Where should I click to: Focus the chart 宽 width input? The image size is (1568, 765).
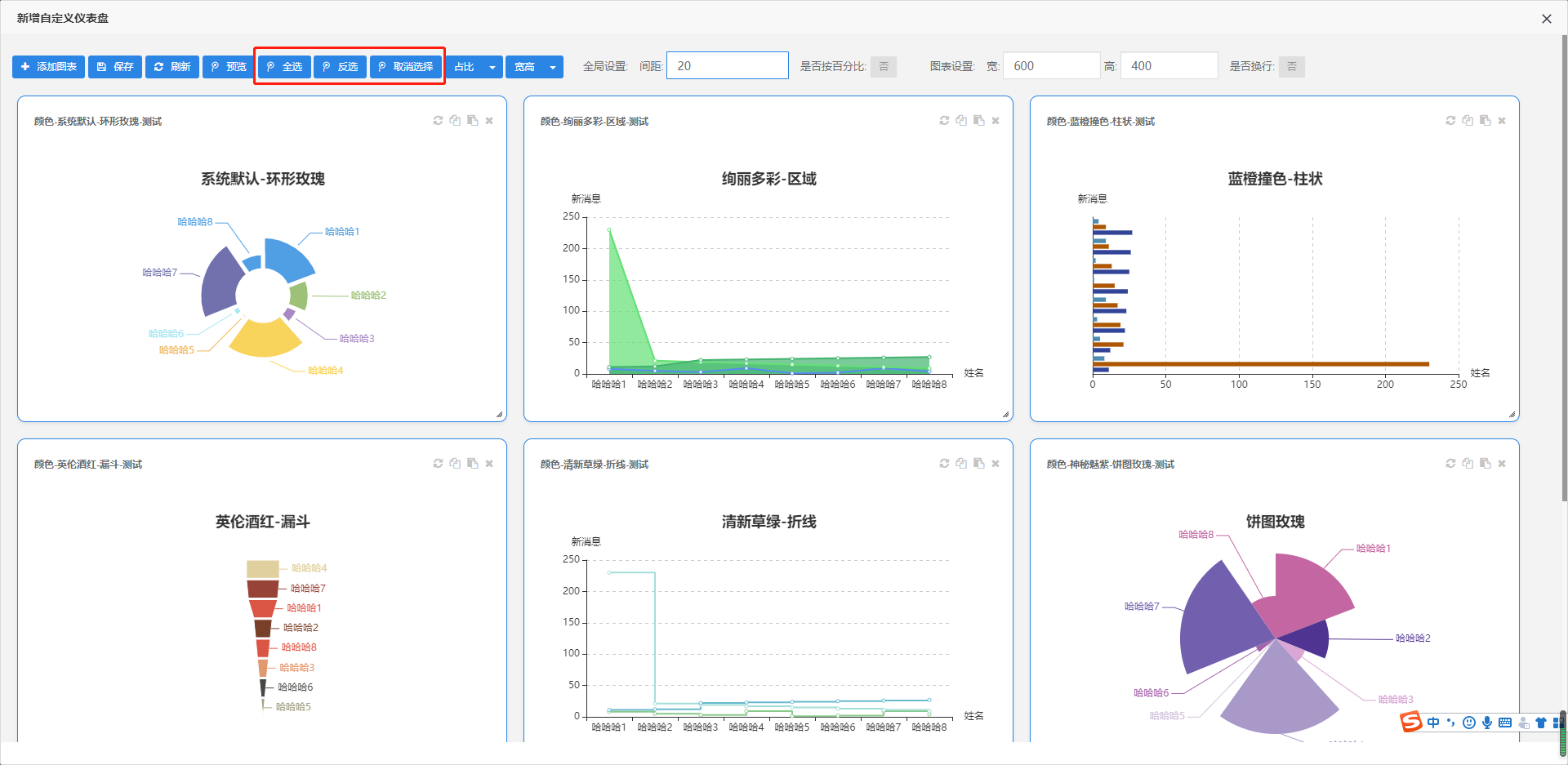click(1051, 66)
